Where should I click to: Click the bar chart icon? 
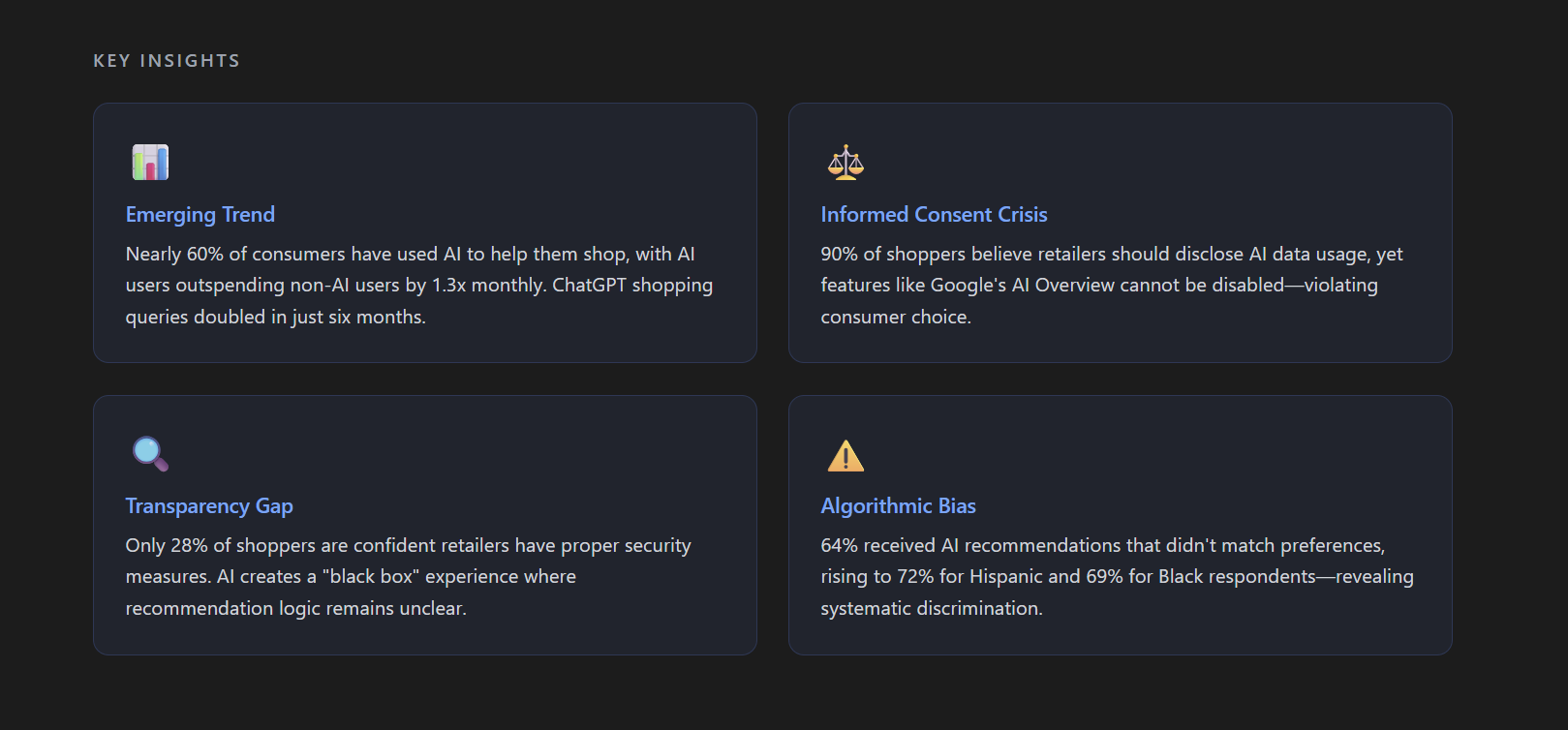[150, 163]
